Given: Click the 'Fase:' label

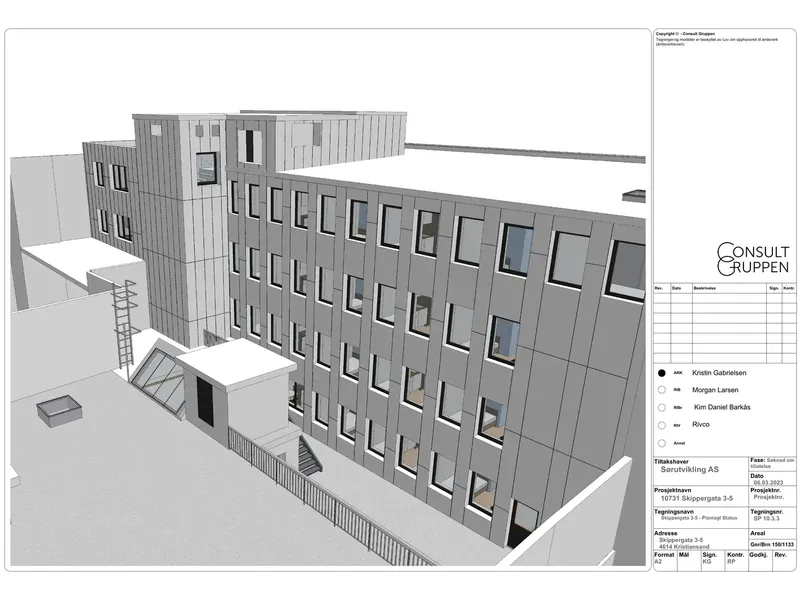Looking at the screenshot, I should 758,460.
